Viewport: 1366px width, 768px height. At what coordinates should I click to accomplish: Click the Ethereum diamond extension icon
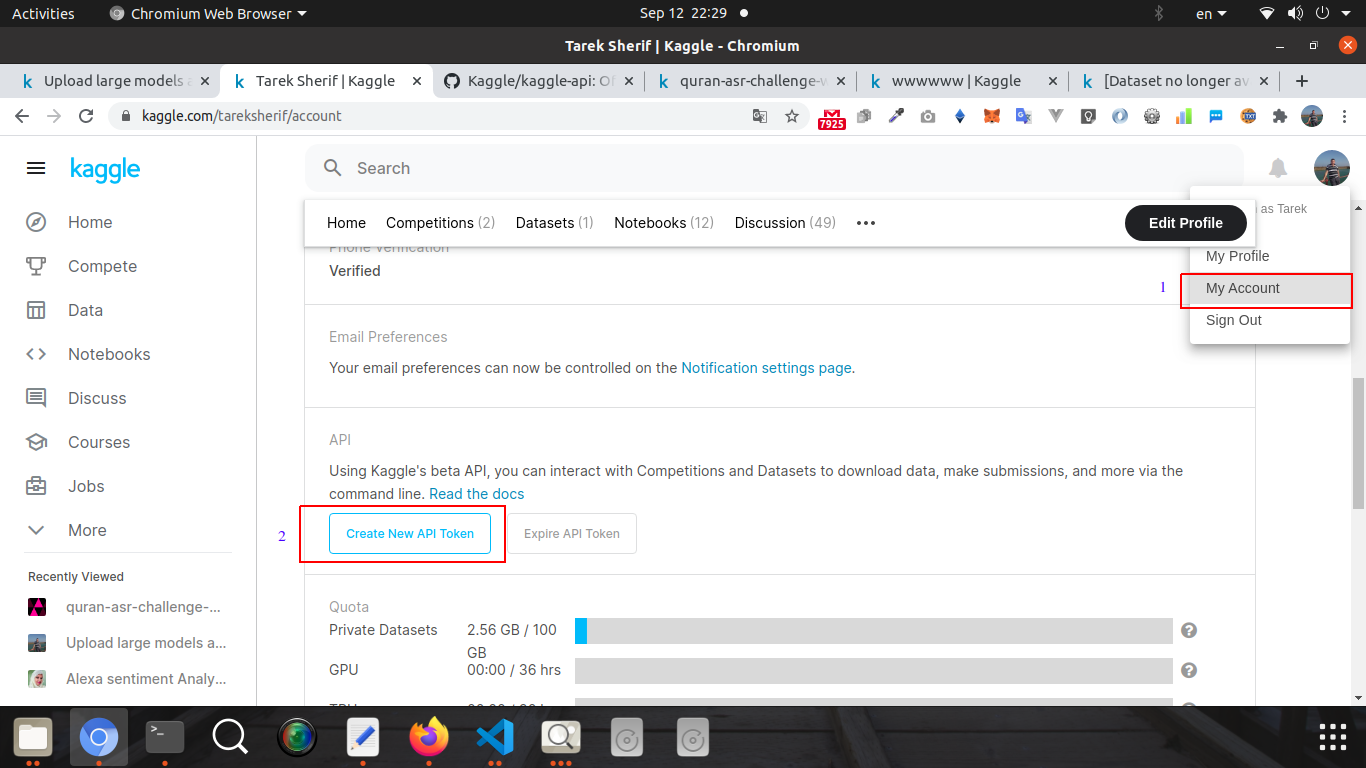(960, 116)
